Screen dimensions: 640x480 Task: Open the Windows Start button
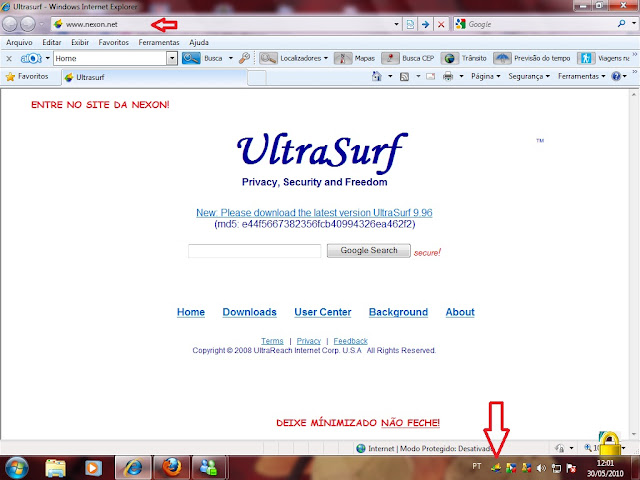tap(16, 468)
